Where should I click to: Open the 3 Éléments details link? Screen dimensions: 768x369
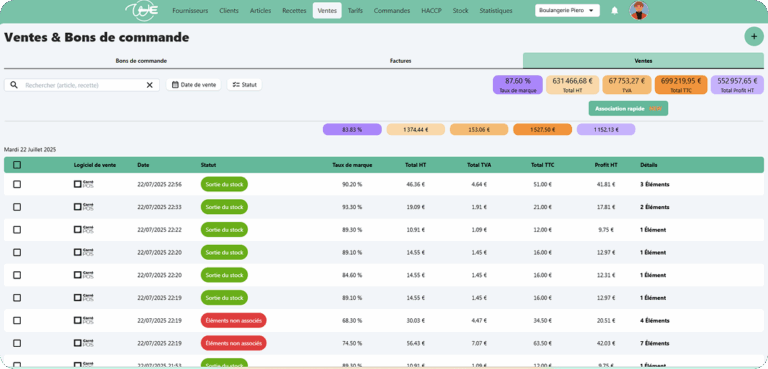[x=655, y=184]
